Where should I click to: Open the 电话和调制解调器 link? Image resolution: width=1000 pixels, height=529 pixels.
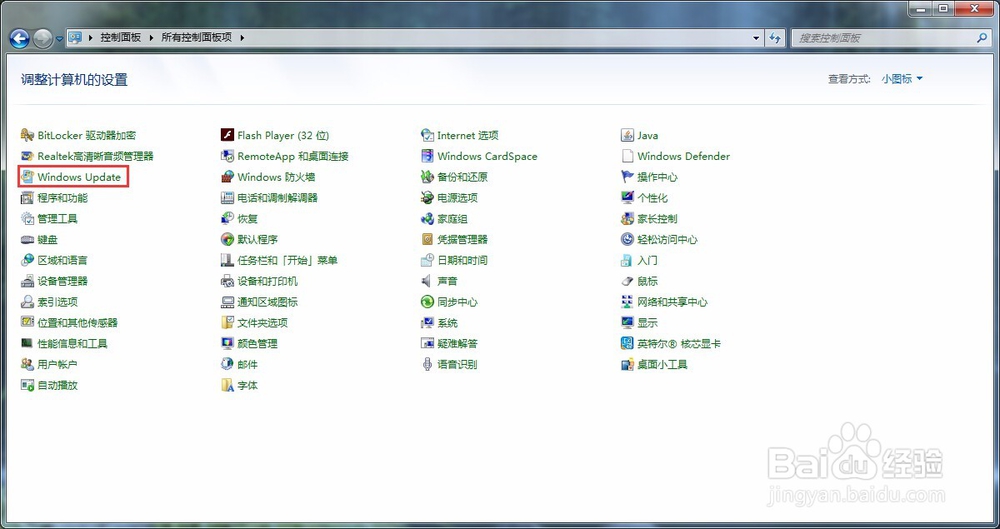pyautogui.click(x=277, y=198)
